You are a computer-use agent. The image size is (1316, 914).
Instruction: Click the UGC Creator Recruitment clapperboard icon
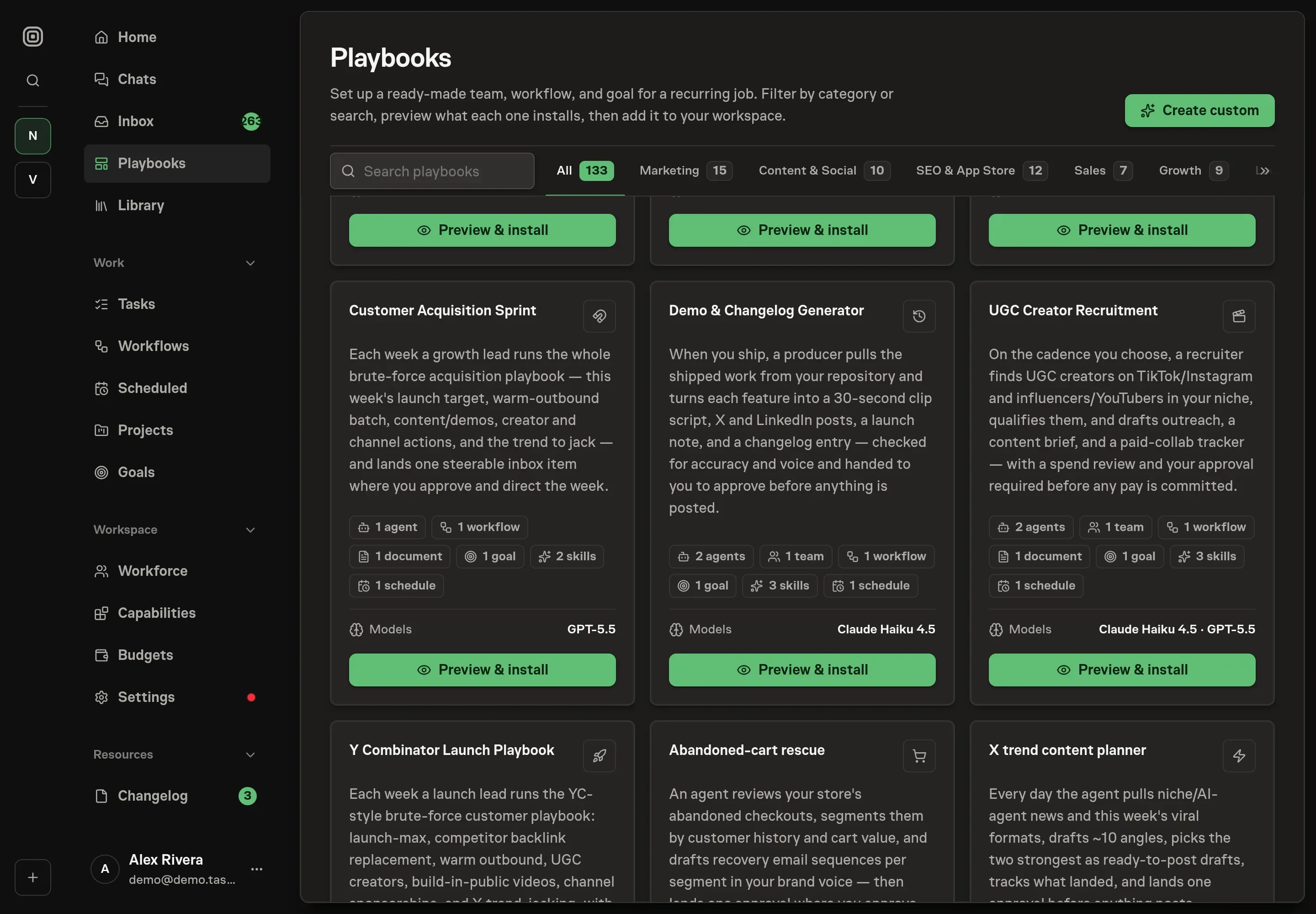[x=1239, y=316]
